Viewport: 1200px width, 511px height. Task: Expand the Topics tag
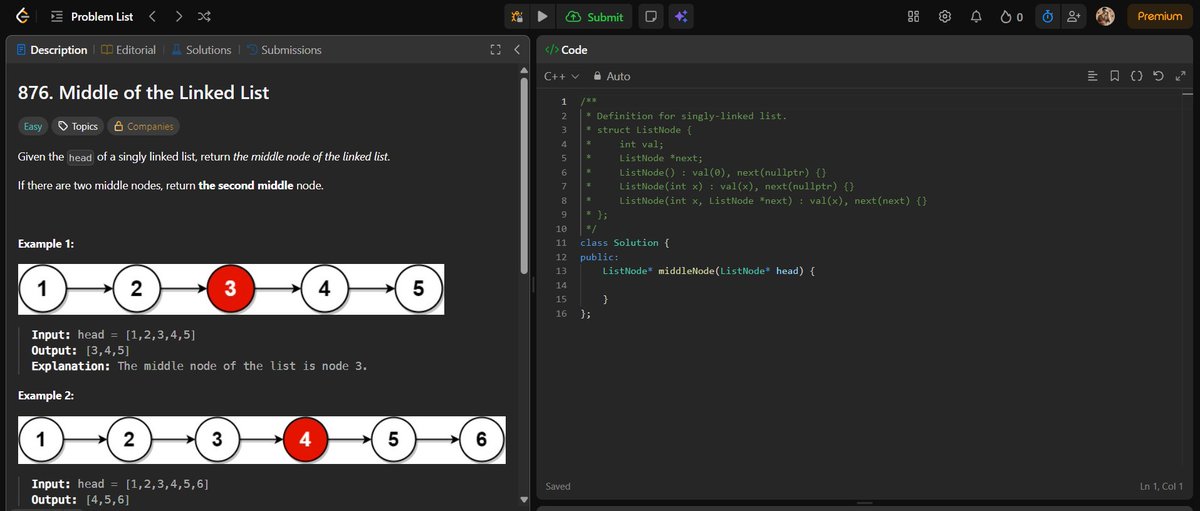(x=78, y=126)
